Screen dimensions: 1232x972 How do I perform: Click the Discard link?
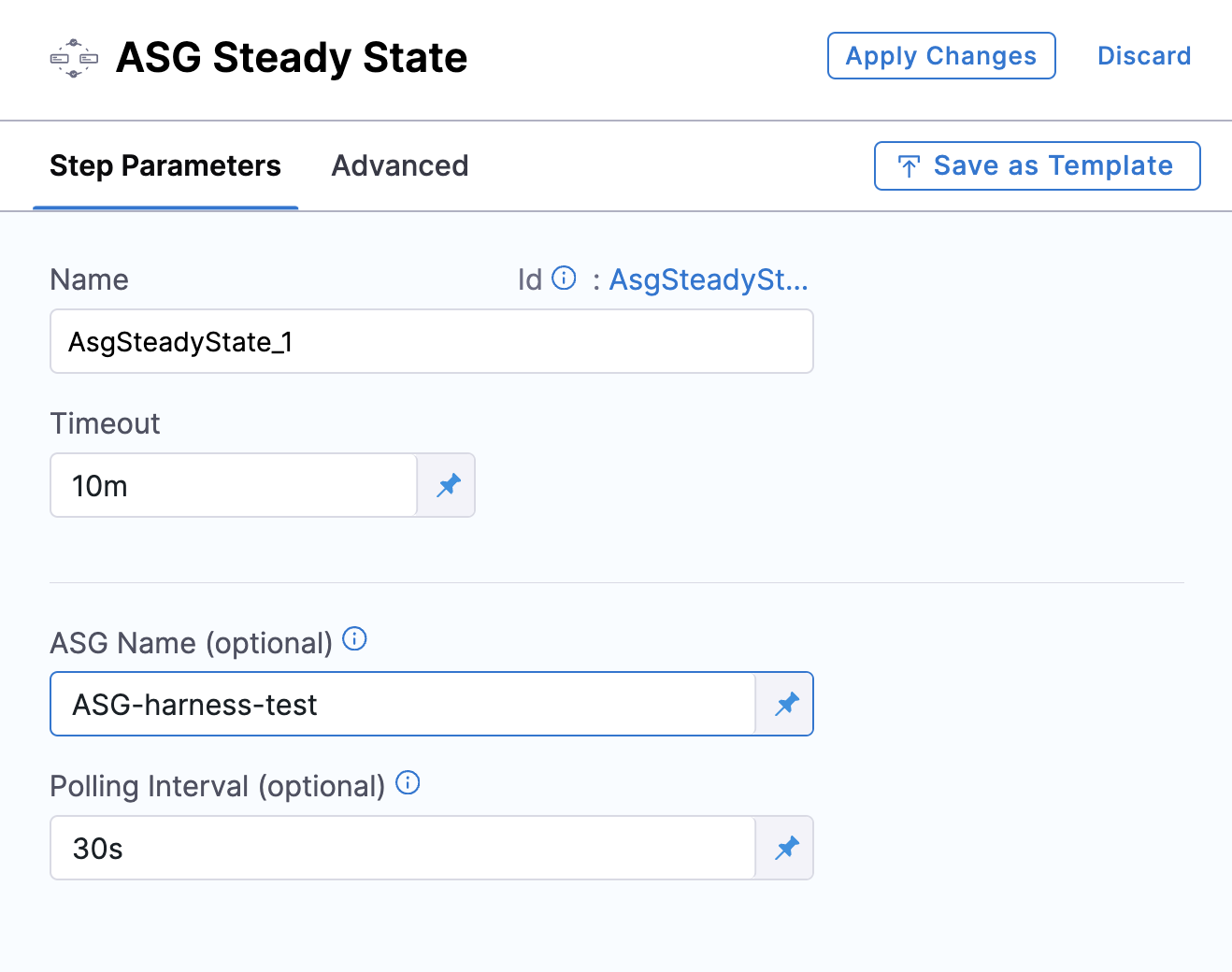[x=1143, y=56]
